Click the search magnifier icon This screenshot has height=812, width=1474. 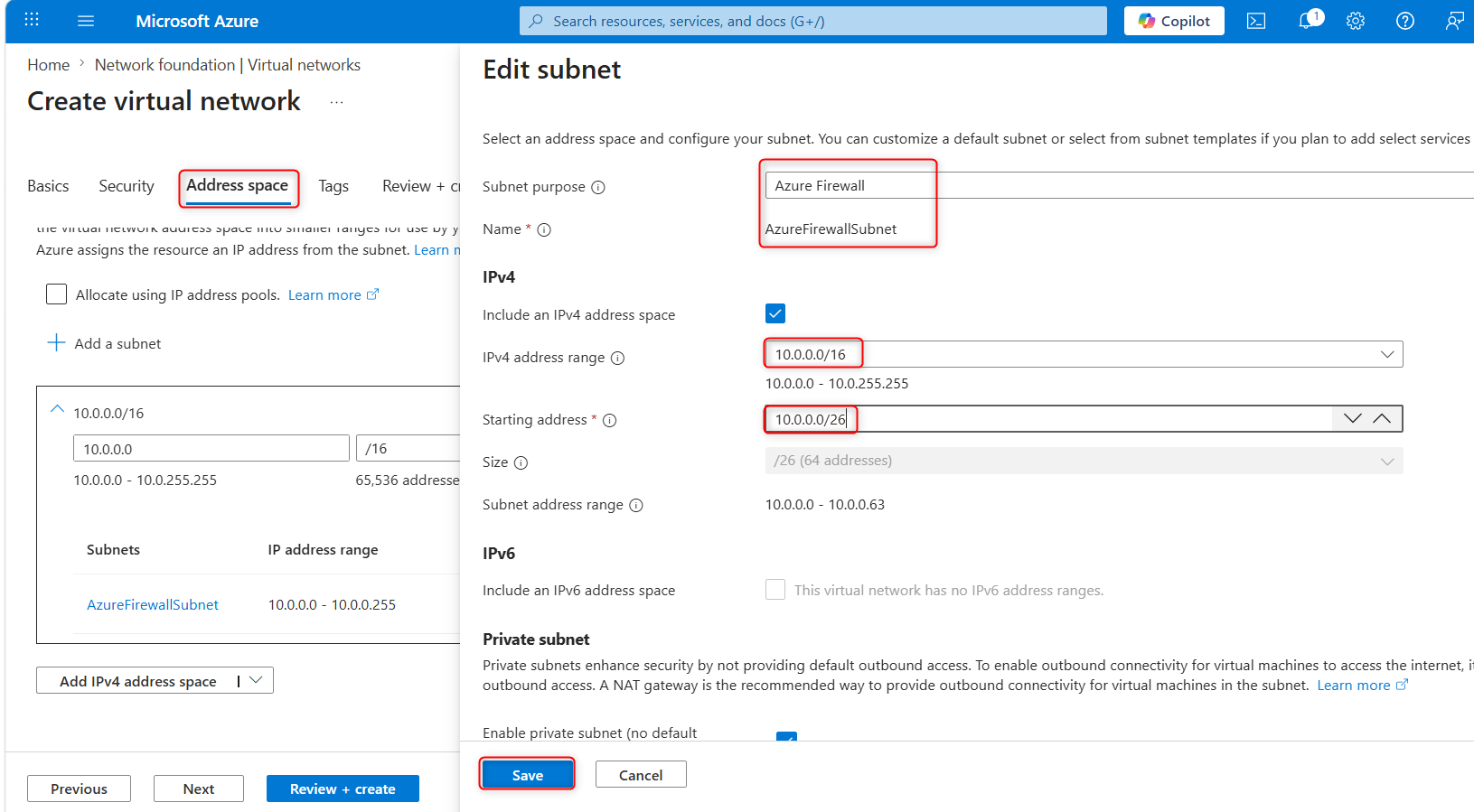pyautogui.click(x=536, y=21)
